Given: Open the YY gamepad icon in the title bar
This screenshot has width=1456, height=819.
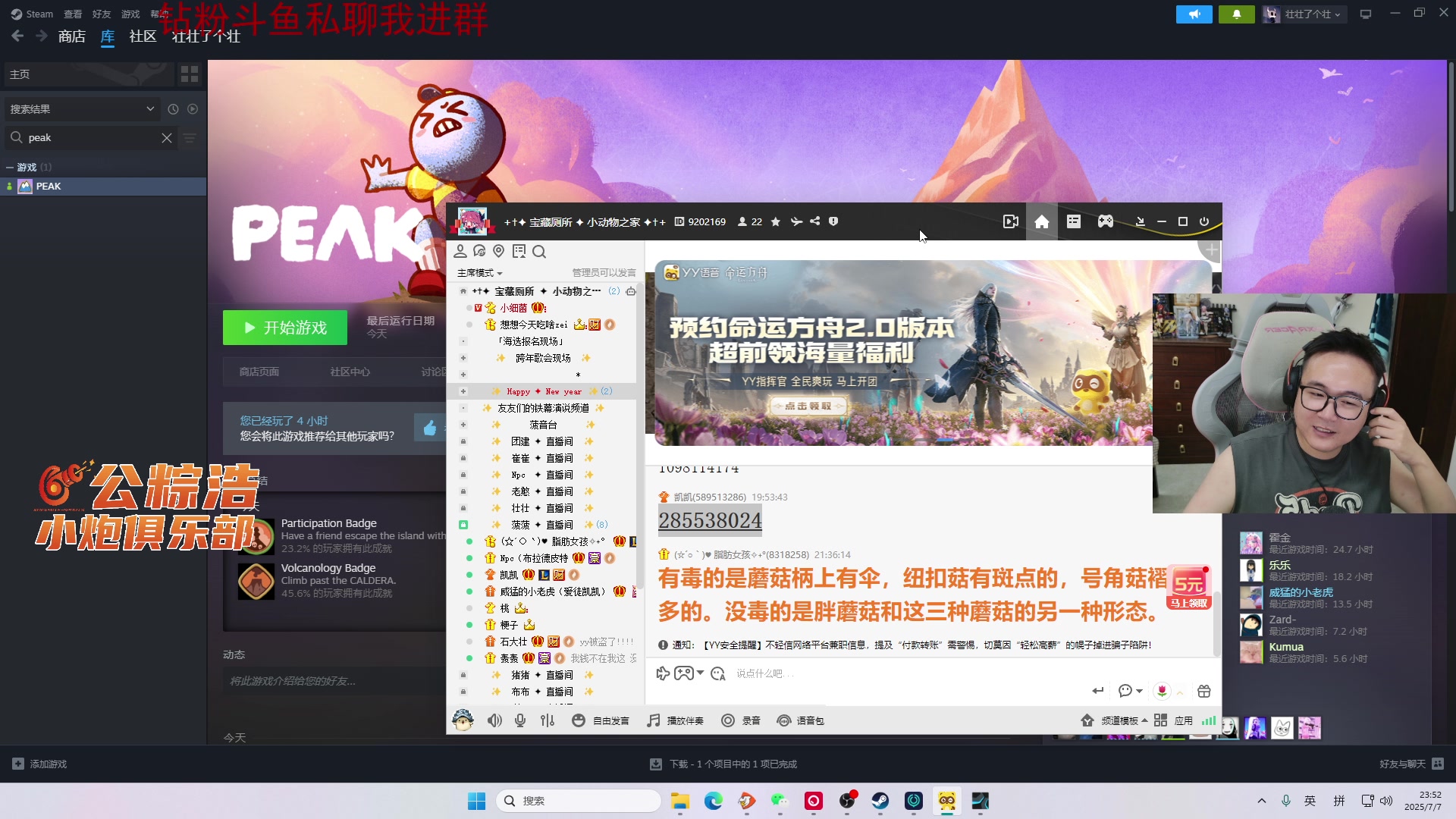Looking at the screenshot, I should coord(1106,221).
